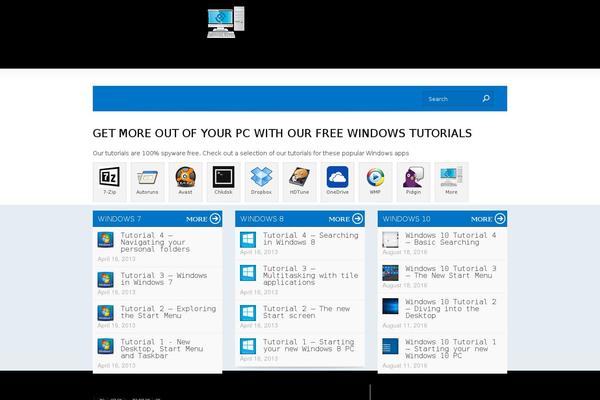Open Tutorial 1 – Starting your new Windows 8 PC
600x400 pixels.
tap(308, 345)
